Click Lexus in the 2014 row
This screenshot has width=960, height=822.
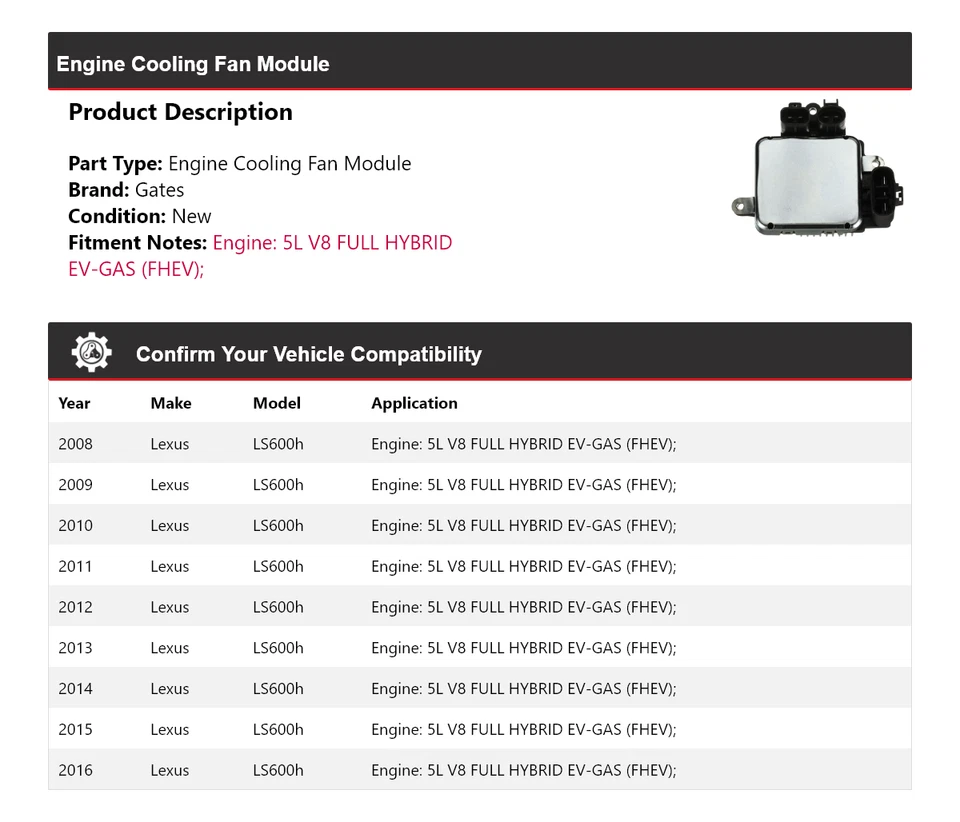pyautogui.click(x=170, y=689)
